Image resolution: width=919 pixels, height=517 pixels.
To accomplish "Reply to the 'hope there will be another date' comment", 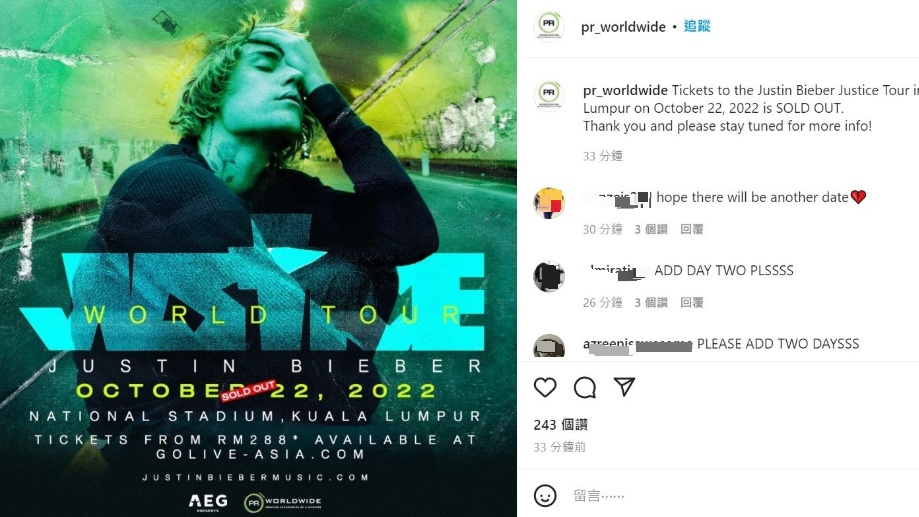I will click(x=692, y=229).
